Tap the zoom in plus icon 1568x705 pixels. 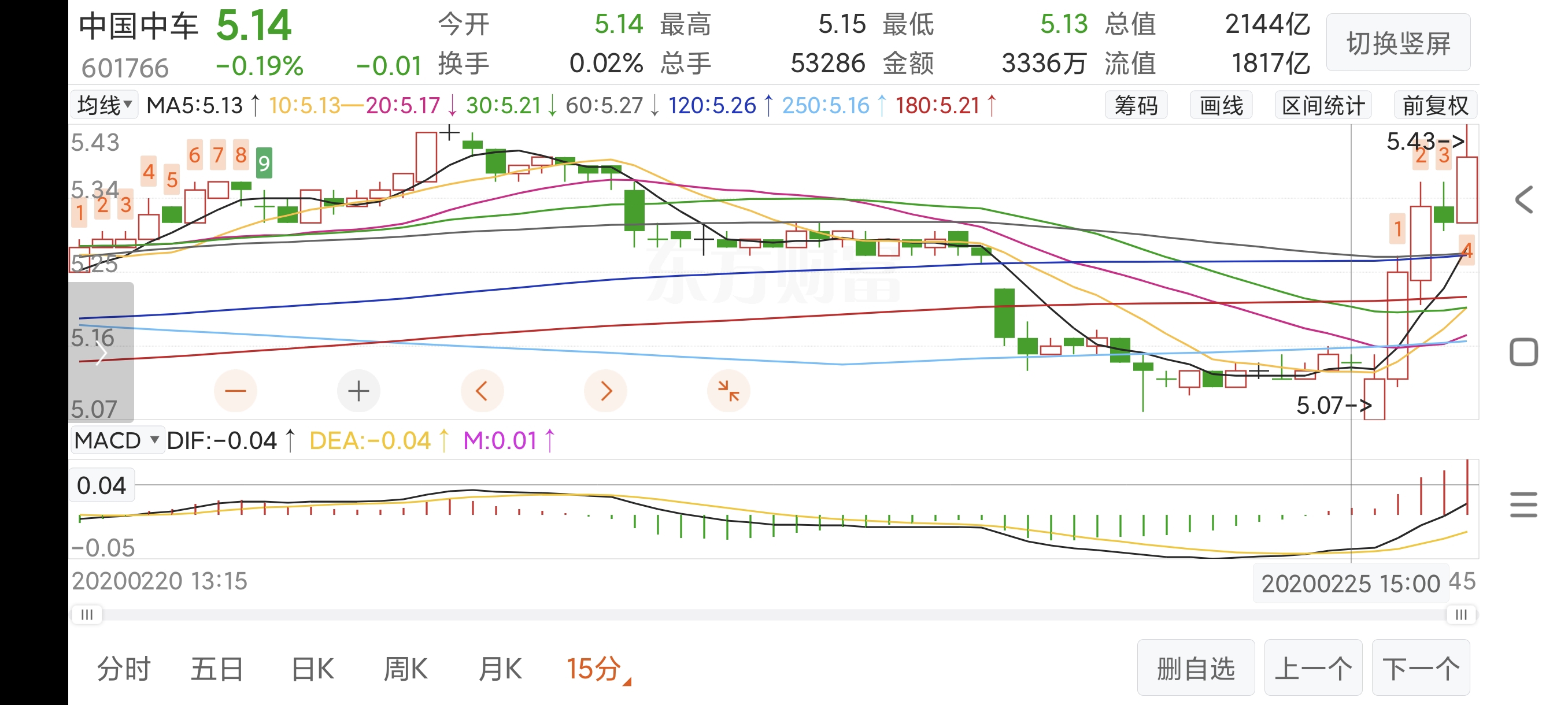[x=358, y=391]
